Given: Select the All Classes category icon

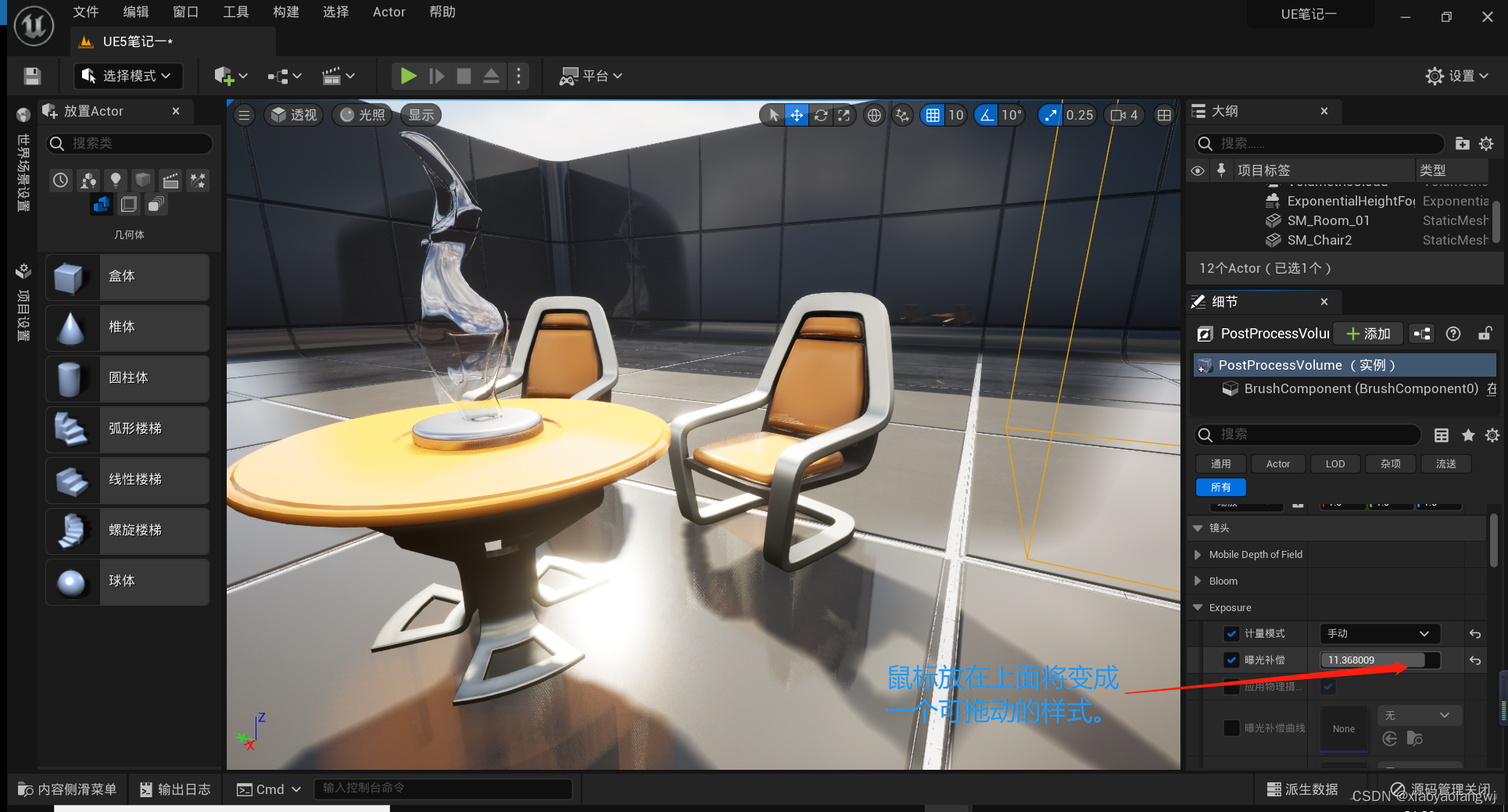Looking at the screenshot, I should click(x=156, y=205).
